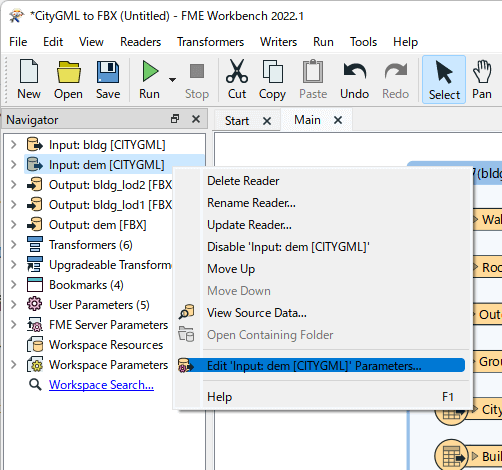This screenshot has height=470, width=502.
Task: Choose Update Reader... from context menu
Action: tap(249, 225)
